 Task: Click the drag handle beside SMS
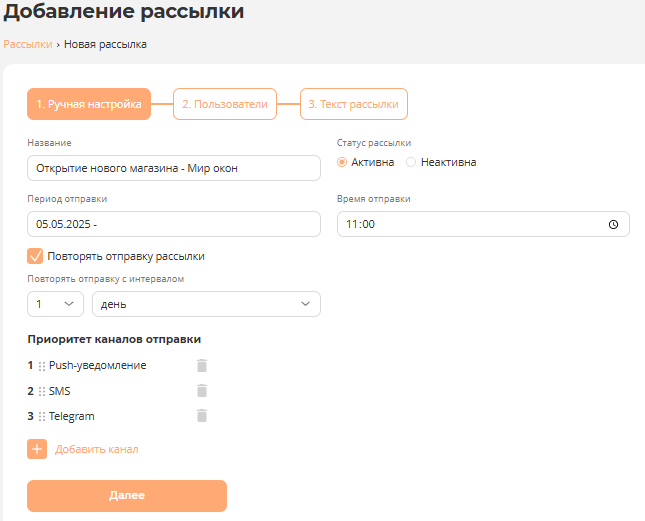(41, 391)
